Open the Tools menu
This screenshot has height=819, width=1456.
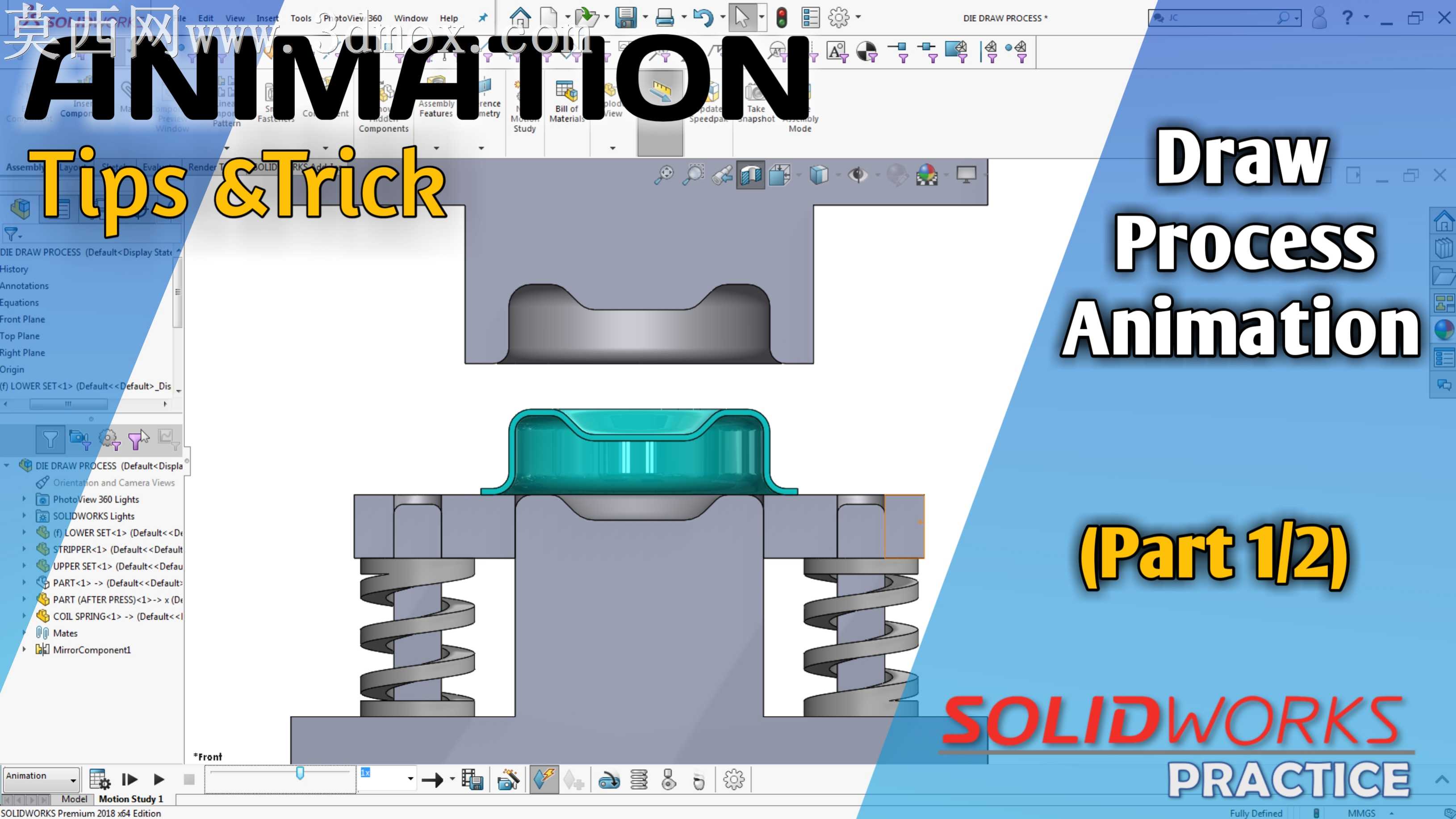pyautogui.click(x=301, y=18)
